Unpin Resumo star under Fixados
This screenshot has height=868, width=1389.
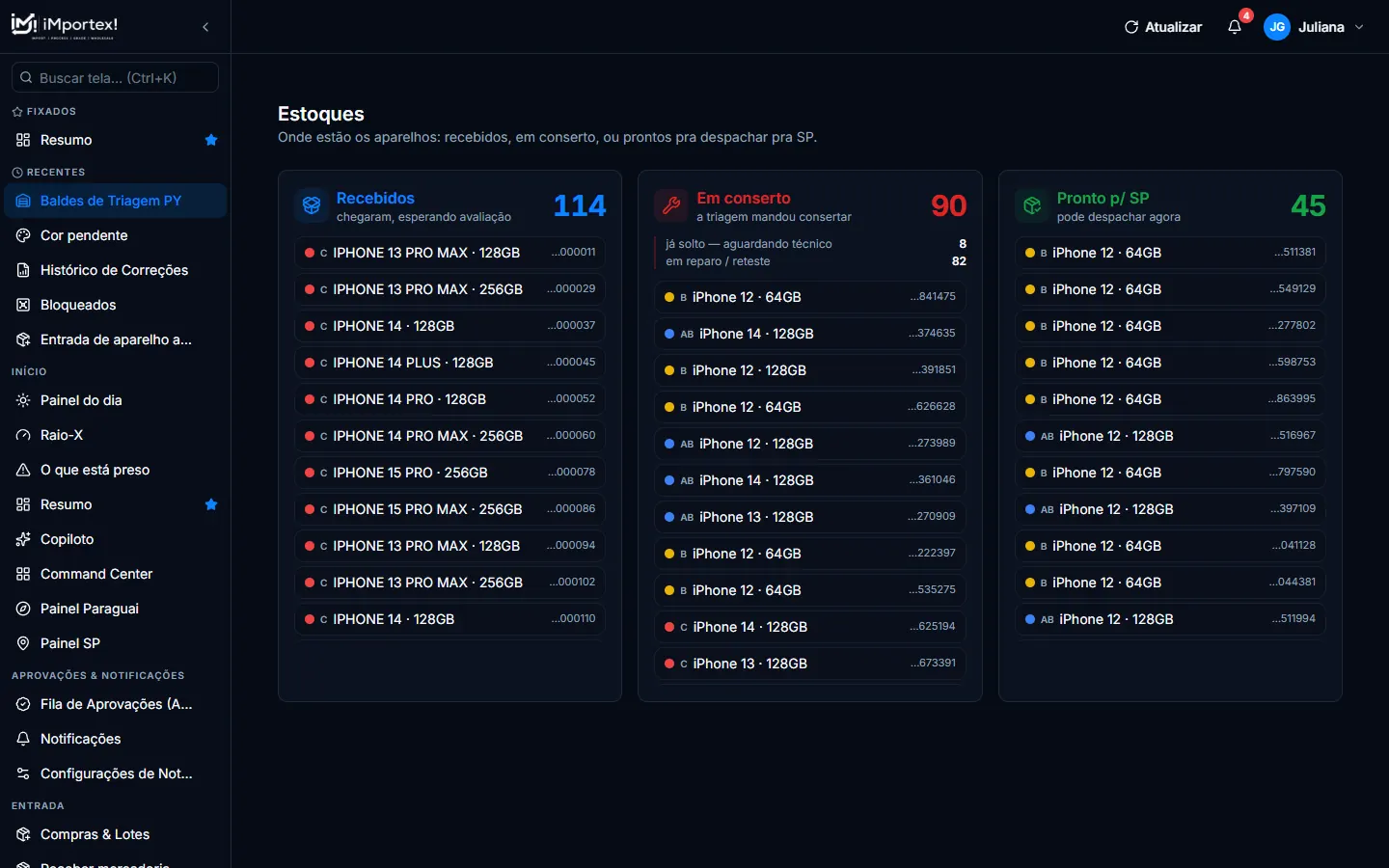click(211, 140)
